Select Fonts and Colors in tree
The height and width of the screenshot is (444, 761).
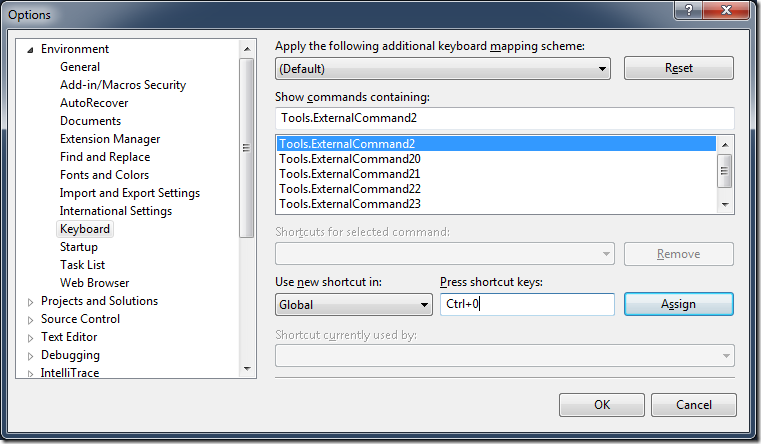tap(104, 175)
